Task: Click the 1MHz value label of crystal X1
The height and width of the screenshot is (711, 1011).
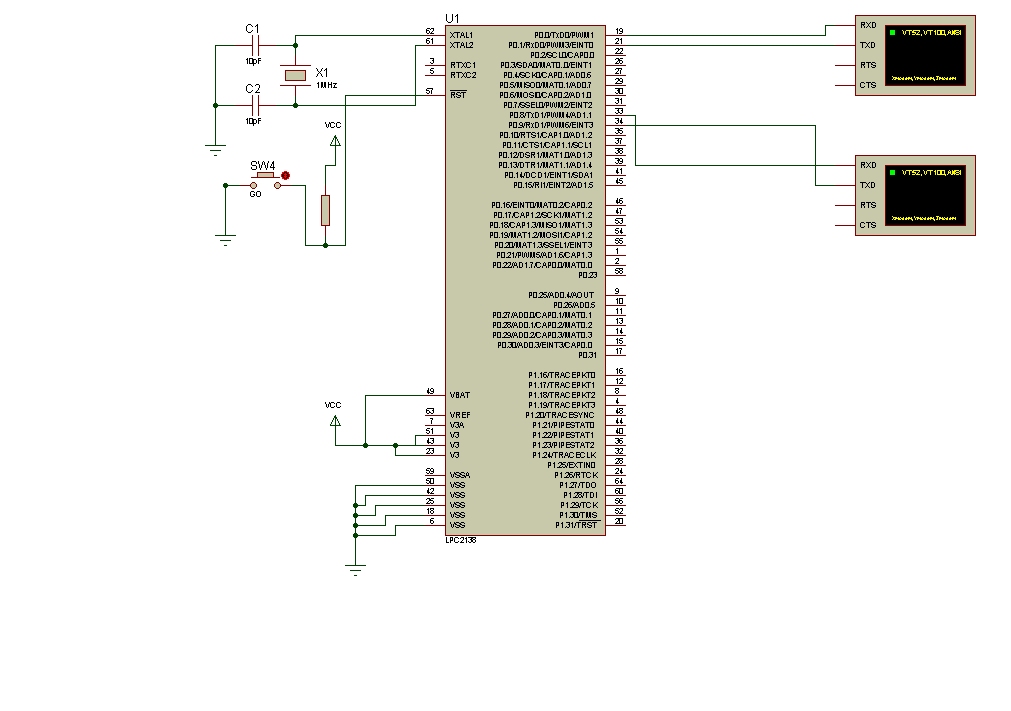Action: [327, 86]
